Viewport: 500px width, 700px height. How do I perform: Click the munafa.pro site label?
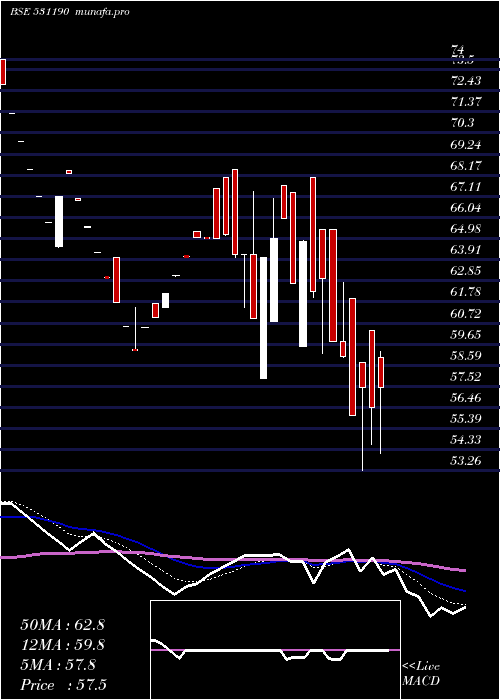tap(103, 12)
